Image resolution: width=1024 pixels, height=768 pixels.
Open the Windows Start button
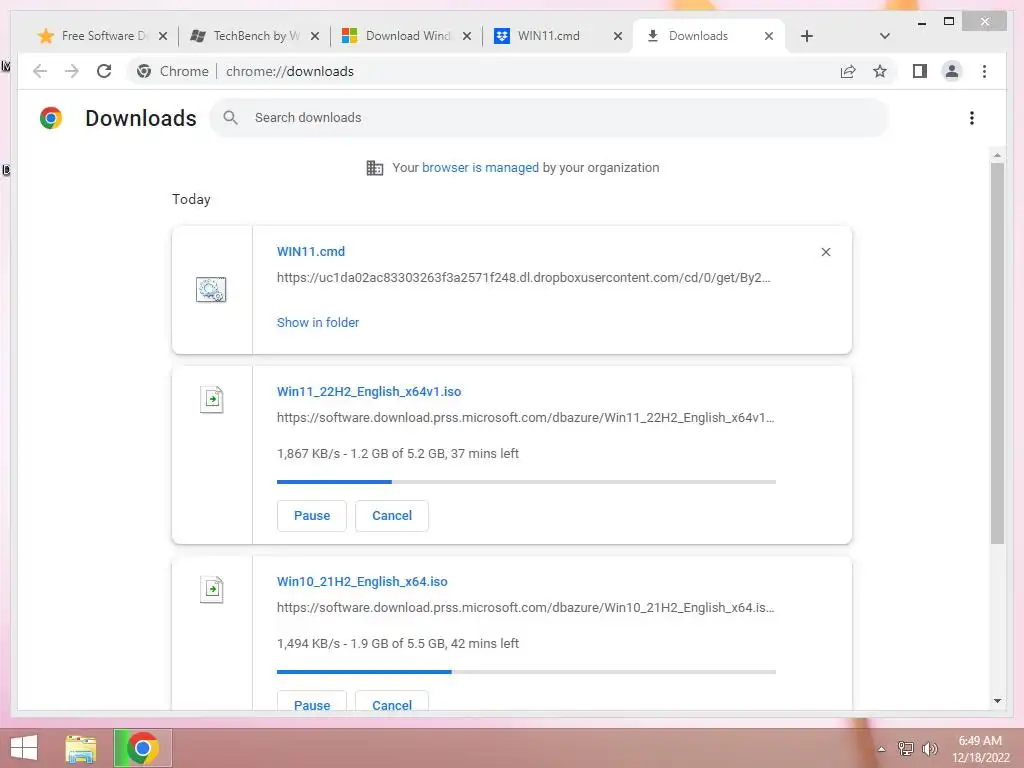[x=24, y=748]
